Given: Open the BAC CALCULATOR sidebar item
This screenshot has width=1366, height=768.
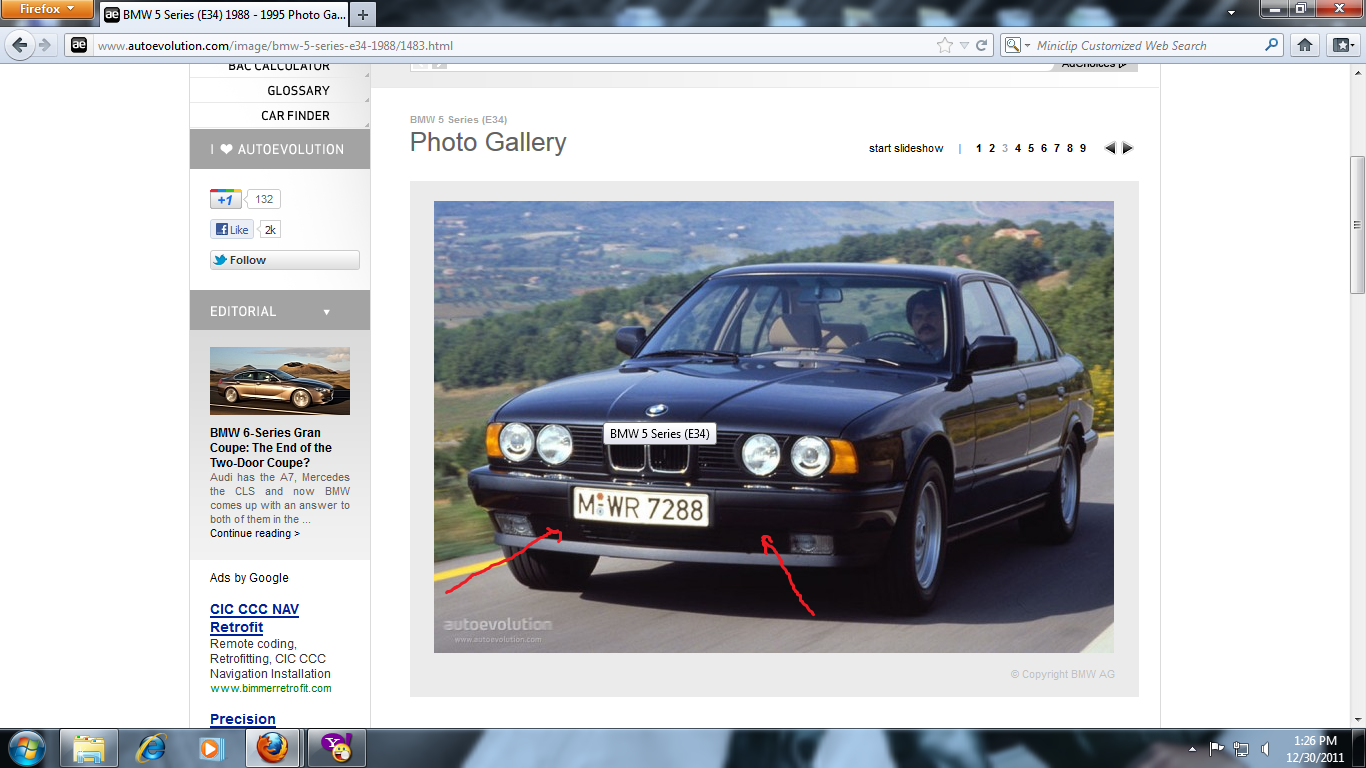Looking at the screenshot, I should point(279,68).
